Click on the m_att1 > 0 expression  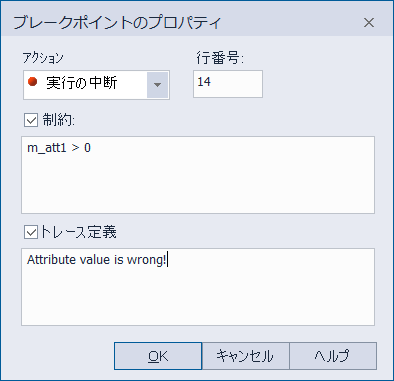click(x=59, y=148)
